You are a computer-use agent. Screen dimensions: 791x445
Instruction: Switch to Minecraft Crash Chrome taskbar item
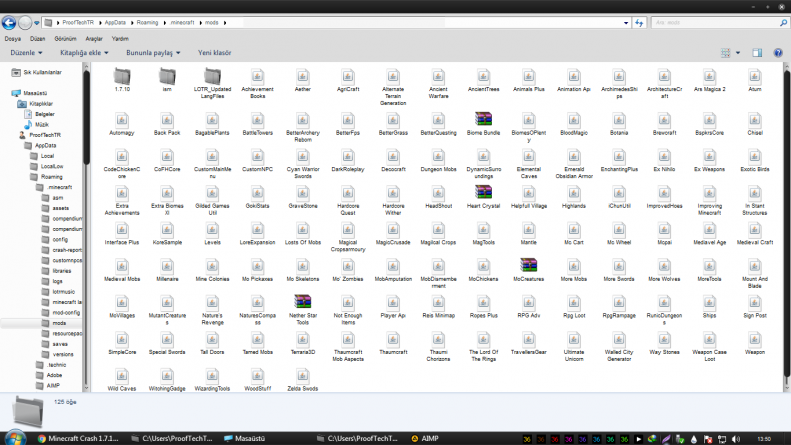click(x=78, y=438)
